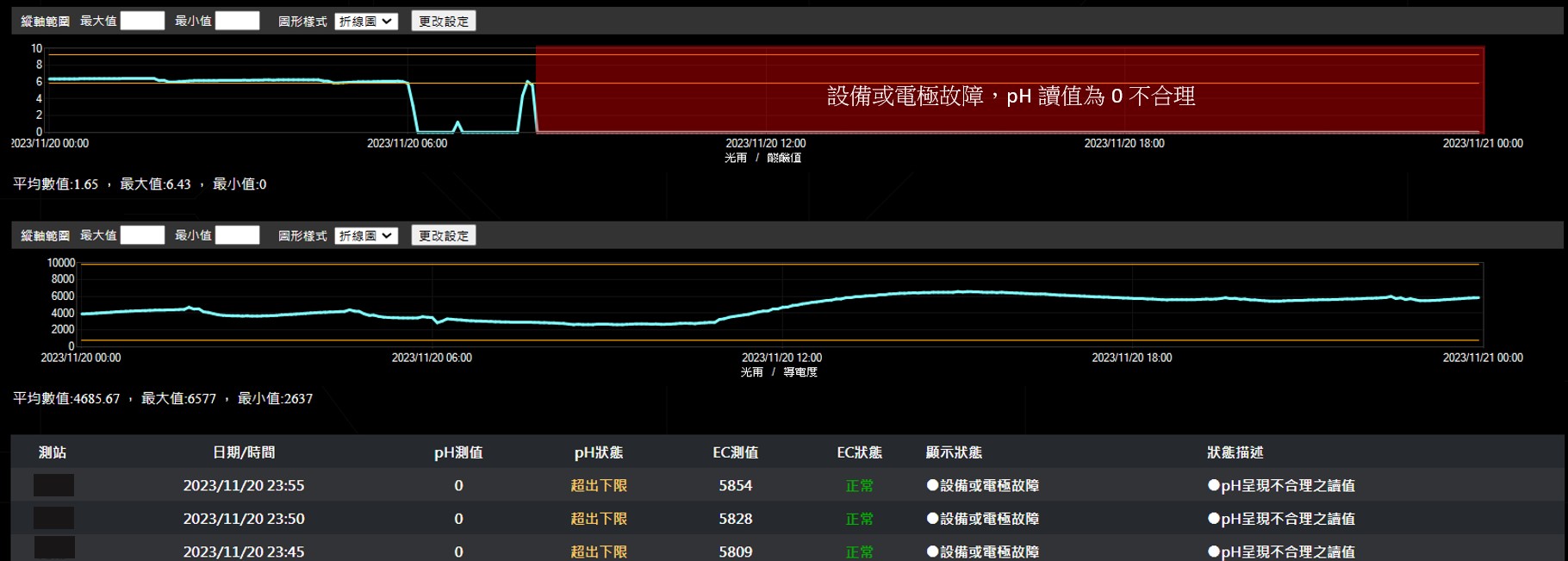
Task: Click the pH狀態 column header
Action: (598, 452)
